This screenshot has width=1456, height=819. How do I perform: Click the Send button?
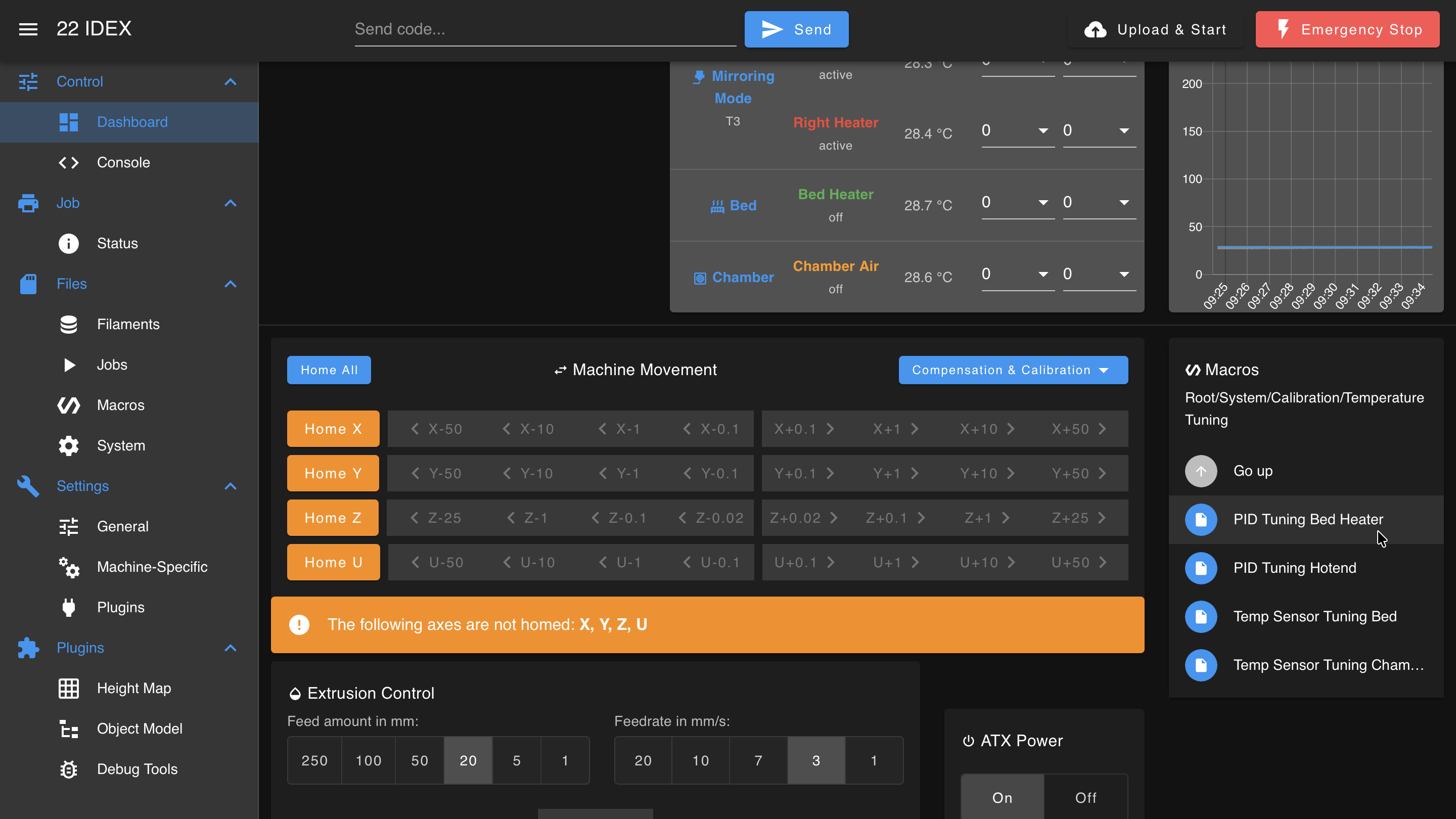(796, 29)
